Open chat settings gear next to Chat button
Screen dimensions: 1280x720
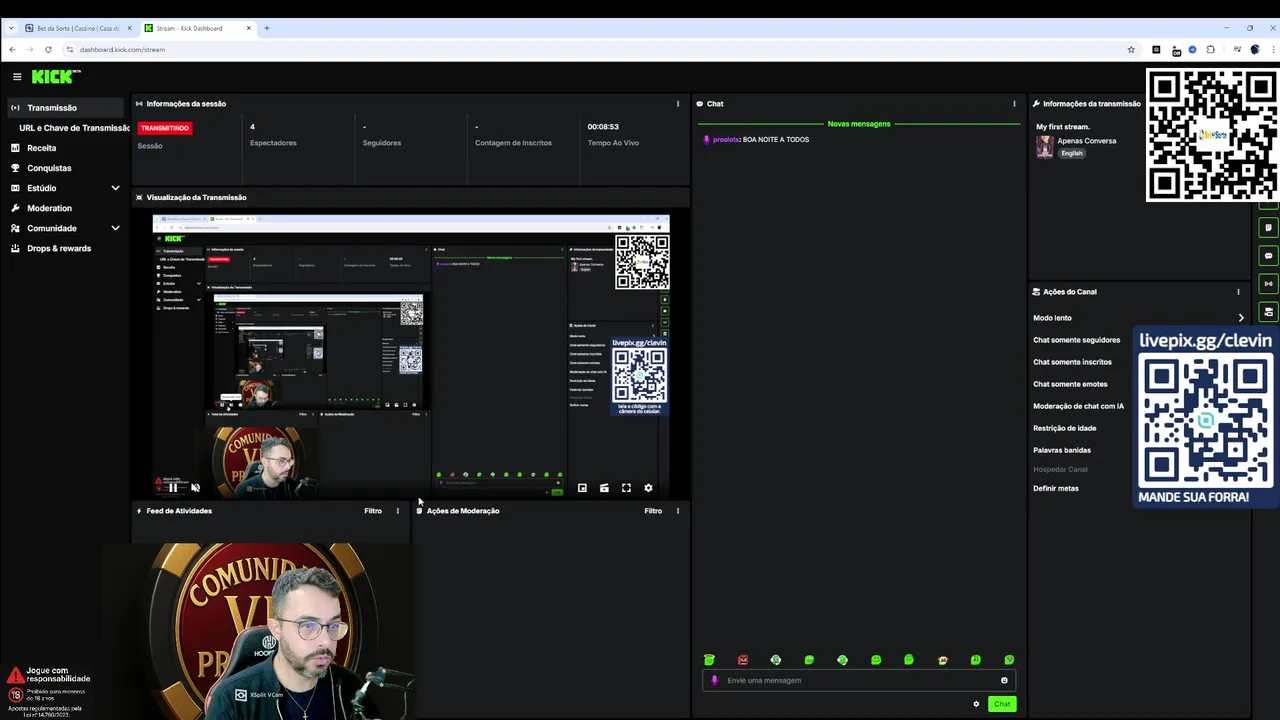tap(976, 704)
